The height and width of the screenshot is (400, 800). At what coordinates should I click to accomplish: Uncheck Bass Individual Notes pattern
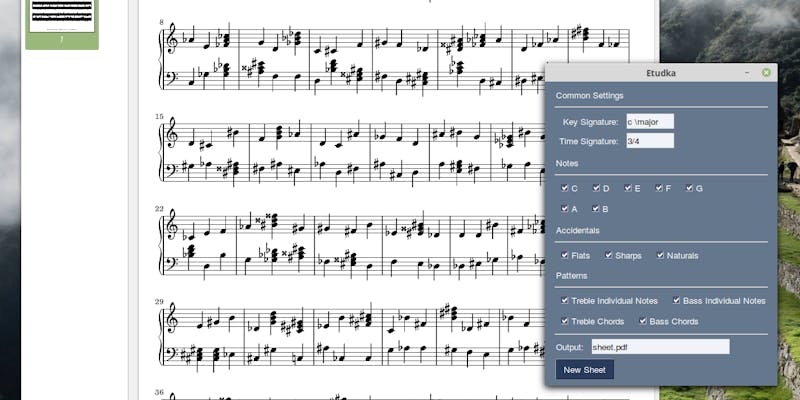(x=676, y=300)
